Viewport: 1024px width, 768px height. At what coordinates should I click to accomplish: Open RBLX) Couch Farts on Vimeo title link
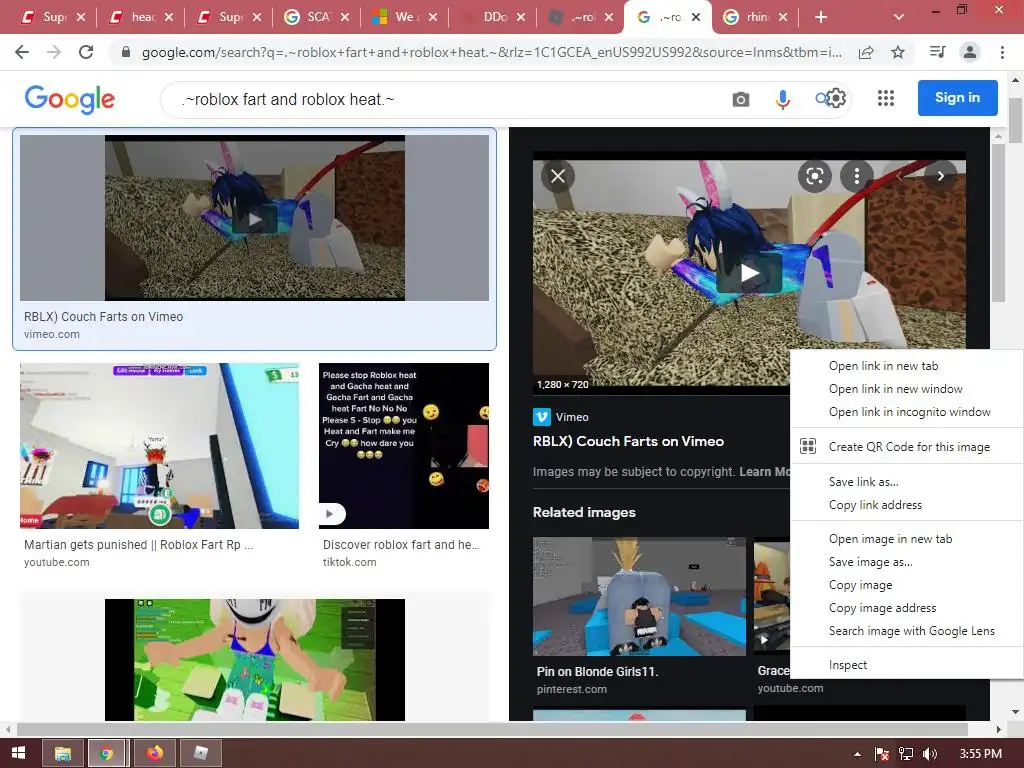pos(628,441)
